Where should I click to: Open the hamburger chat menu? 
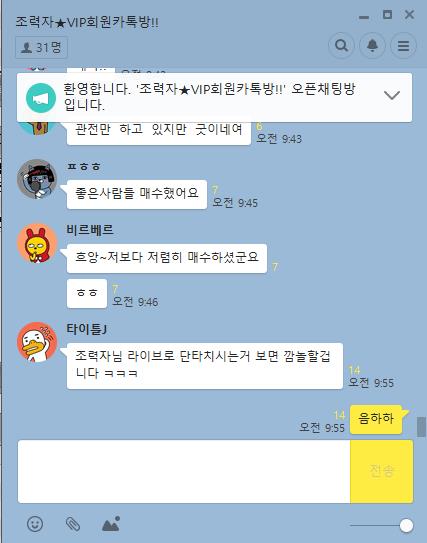(x=403, y=46)
